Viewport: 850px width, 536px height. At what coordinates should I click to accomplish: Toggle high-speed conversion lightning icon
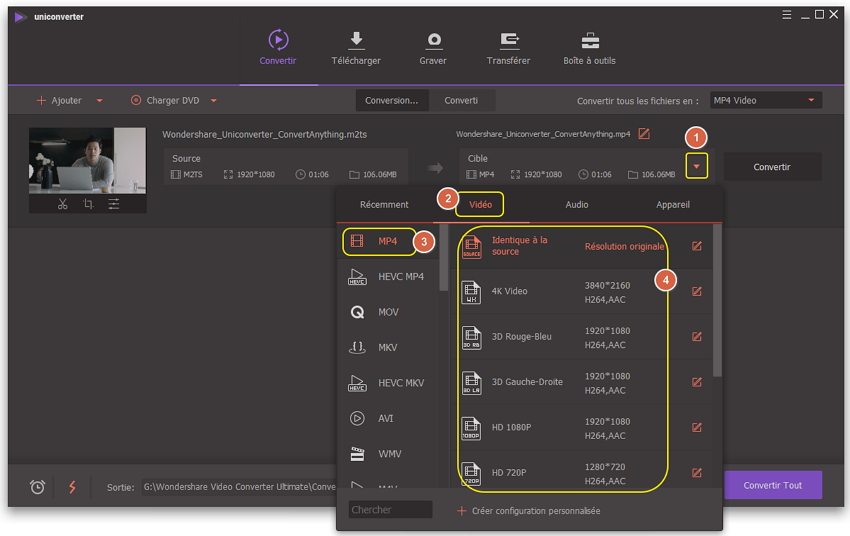[x=72, y=487]
